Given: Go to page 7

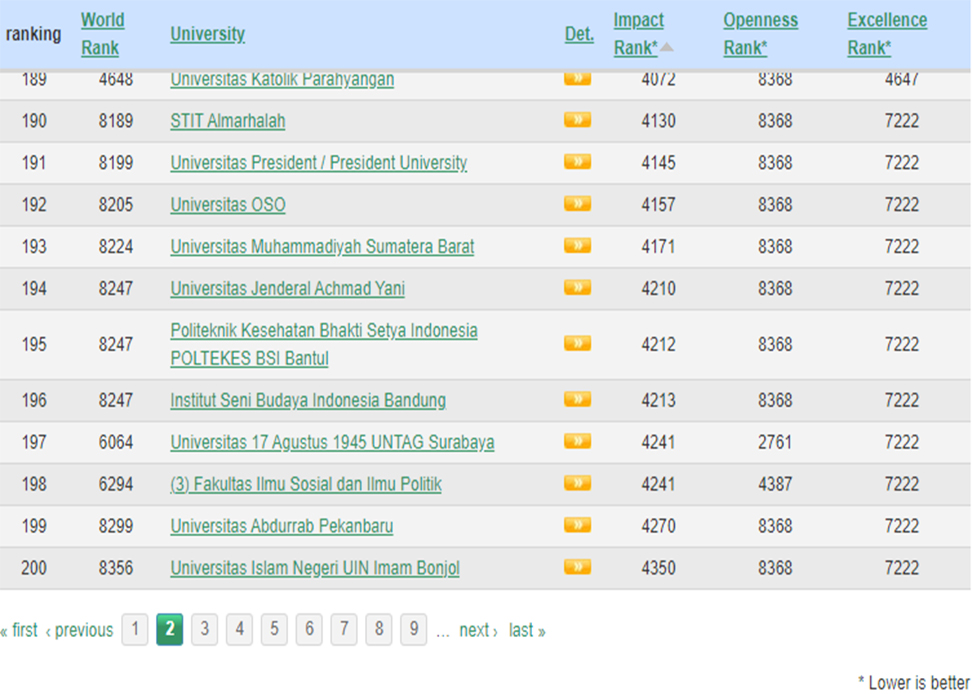Looking at the screenshot, I should point(343,630).
